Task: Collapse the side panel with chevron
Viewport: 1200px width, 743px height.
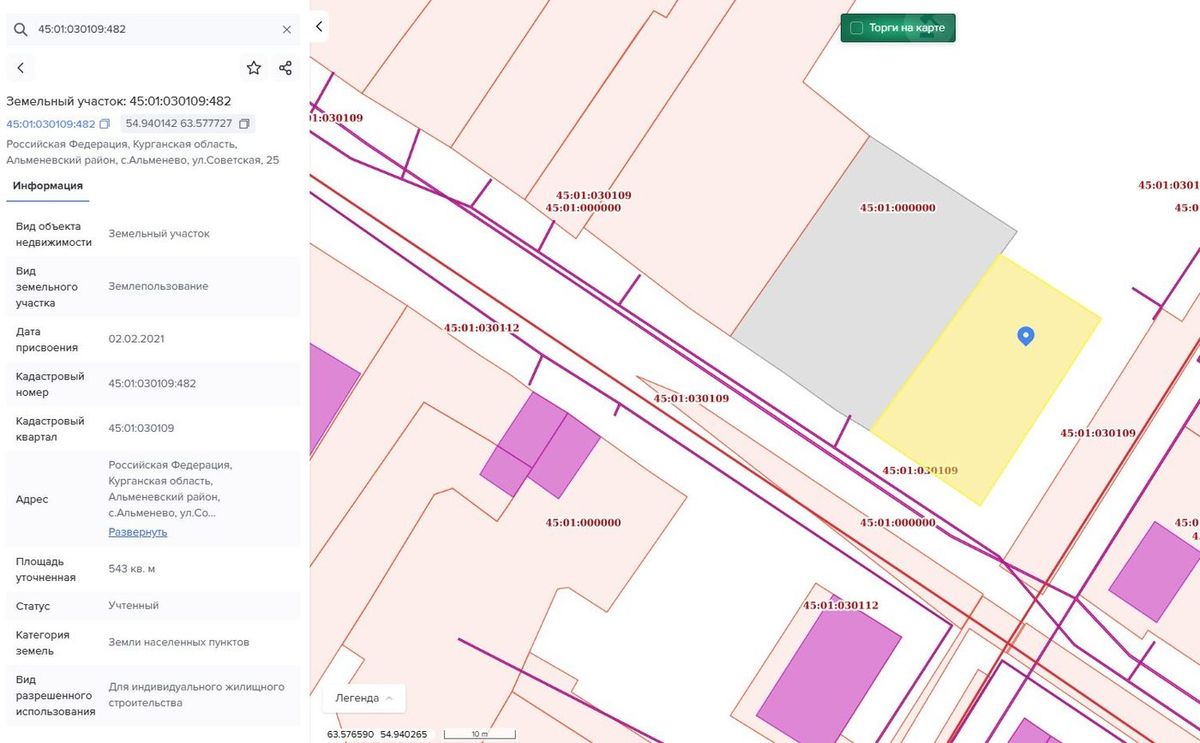Action: tap(319, 27)
